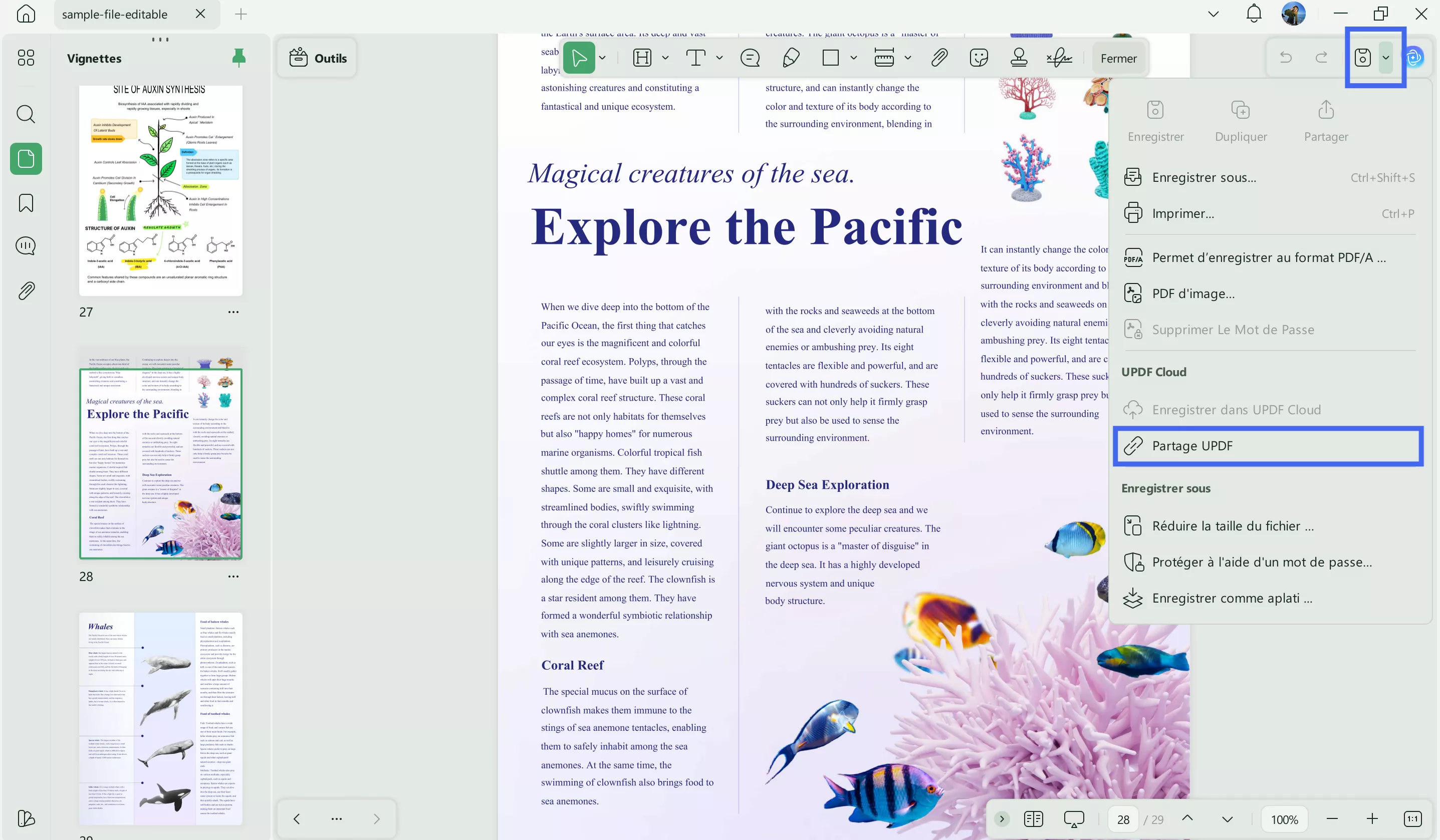Viewport: 1440px width, 840px height.
Task: Select the highlight (H) annotation tool
Action: [x=642, y=58]
